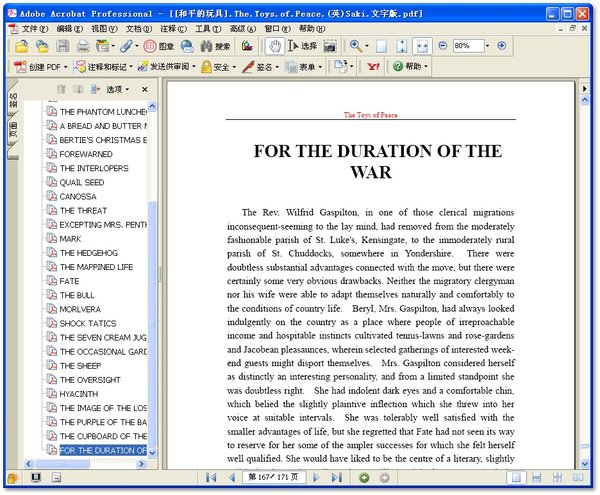The height and width of the screenshot is (495, 600).
Task: Enable Continuous page layout view
Action: (537, 477)
